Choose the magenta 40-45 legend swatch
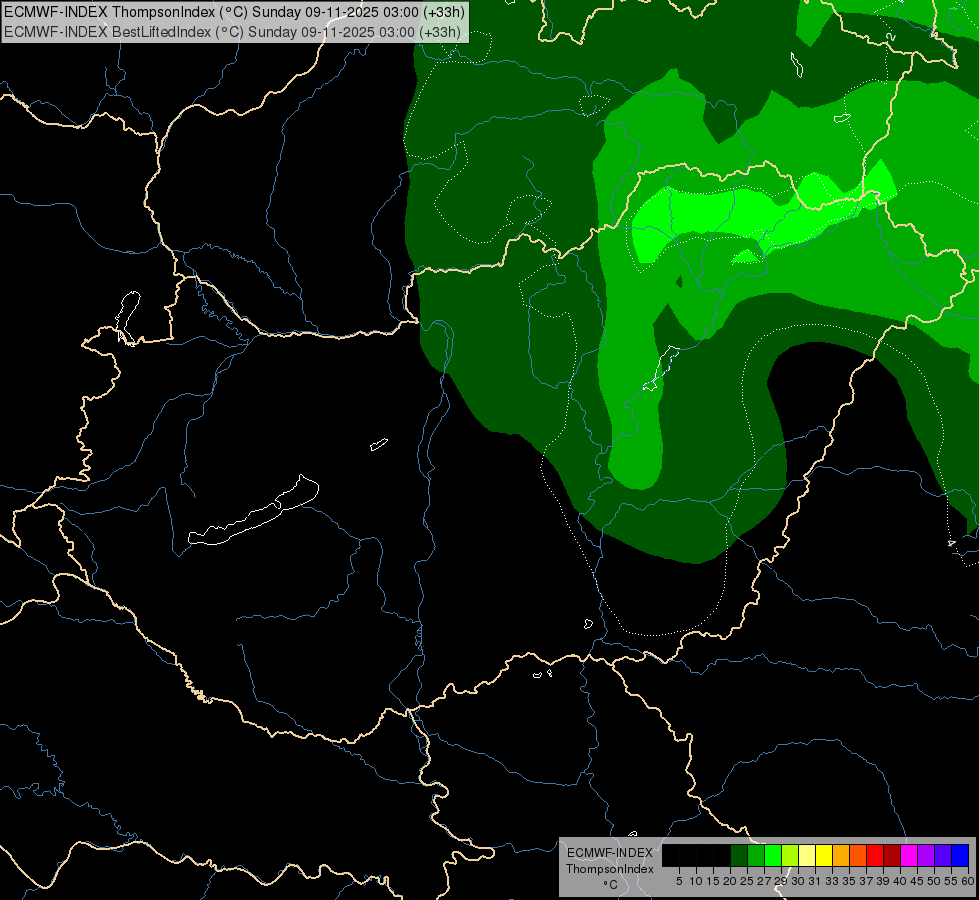The width and height of the screenshot is (979, 900). (x=908, y=855)
